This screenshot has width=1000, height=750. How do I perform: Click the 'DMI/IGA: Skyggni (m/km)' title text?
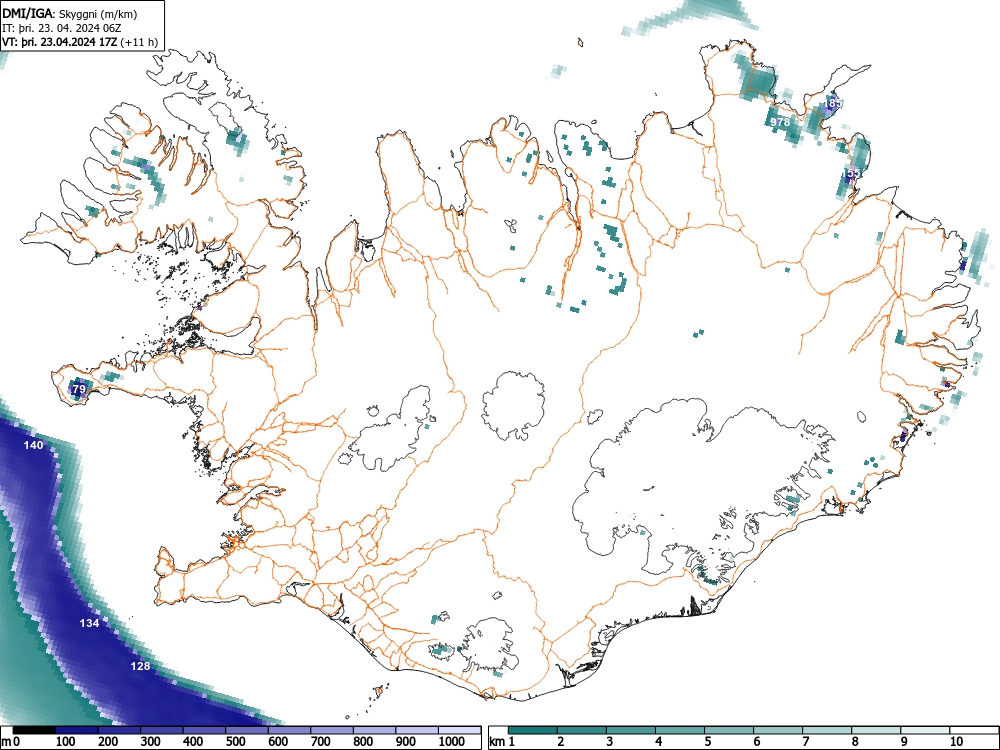point(70,14)
